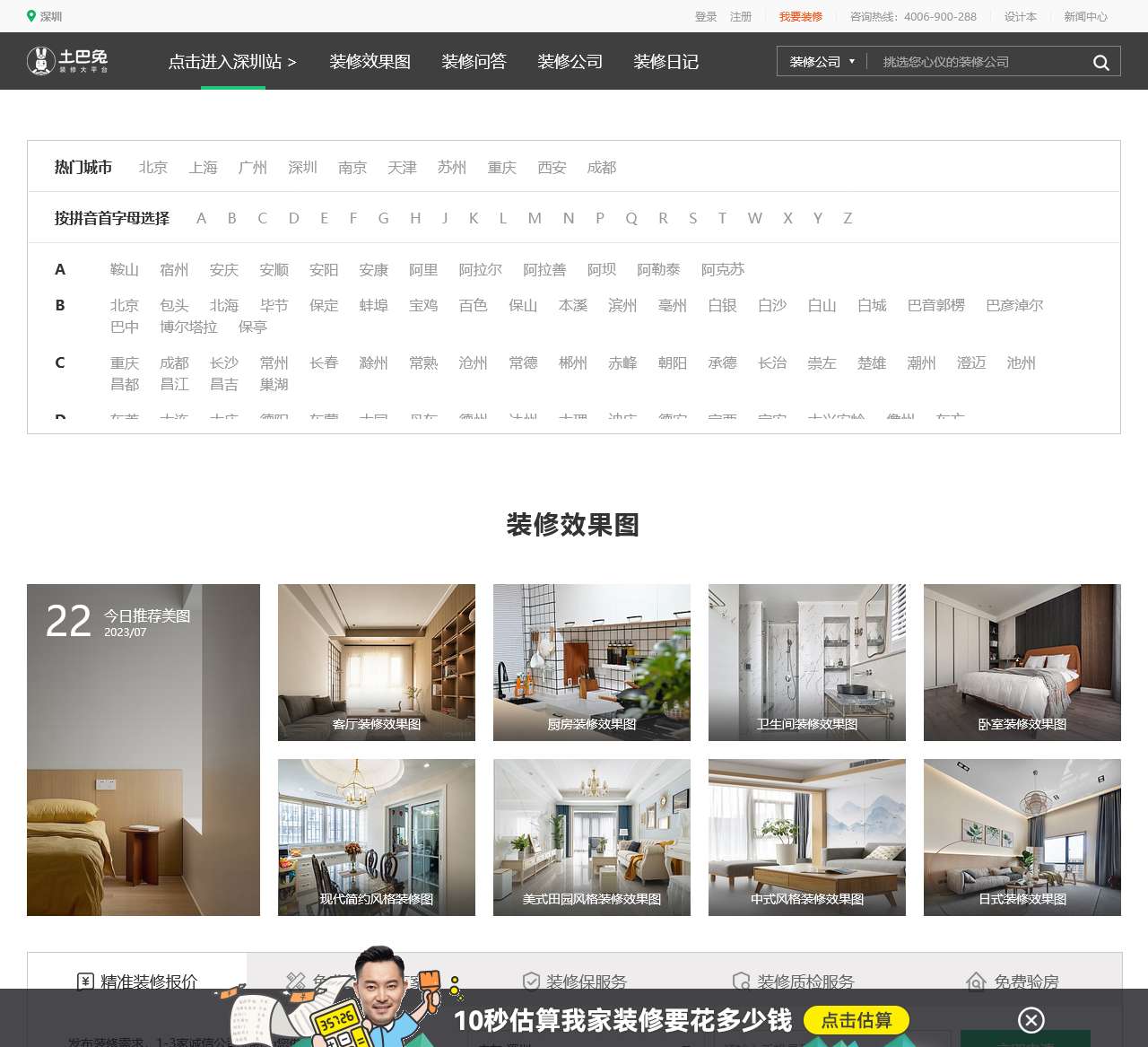Click the 免费验房 house icon
The width and height of the screenshot is (1148, 1047).
(x=976, y=982)
